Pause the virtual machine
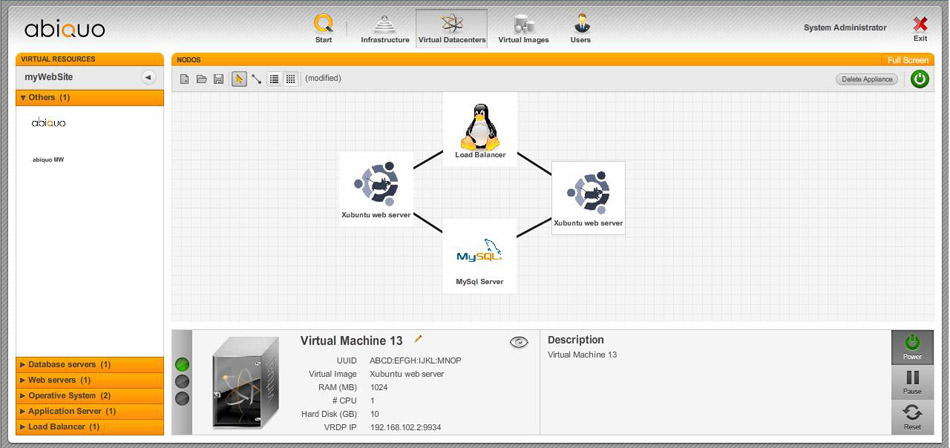The height and width of the screenshot is (448, 950). pyautogui.click(x=912, y=381)
